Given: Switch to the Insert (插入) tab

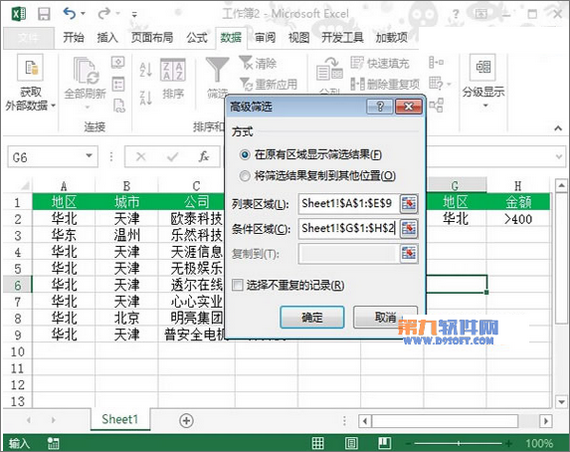Looking at the screenshot, I should [107, 37].
